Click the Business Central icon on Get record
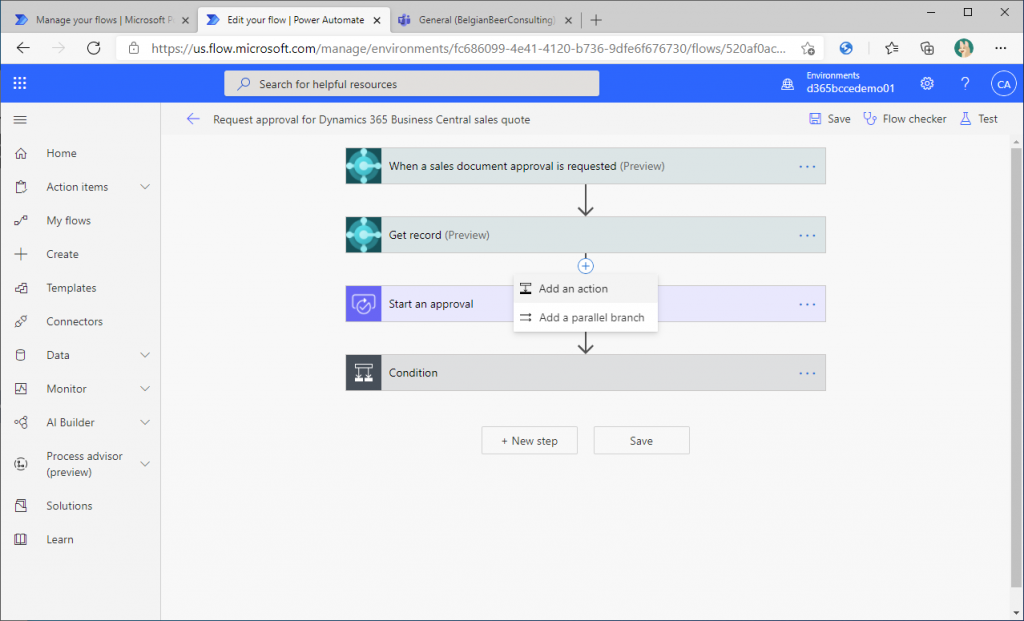Viewport: 1024px width, 621px height. click(364, 235)
